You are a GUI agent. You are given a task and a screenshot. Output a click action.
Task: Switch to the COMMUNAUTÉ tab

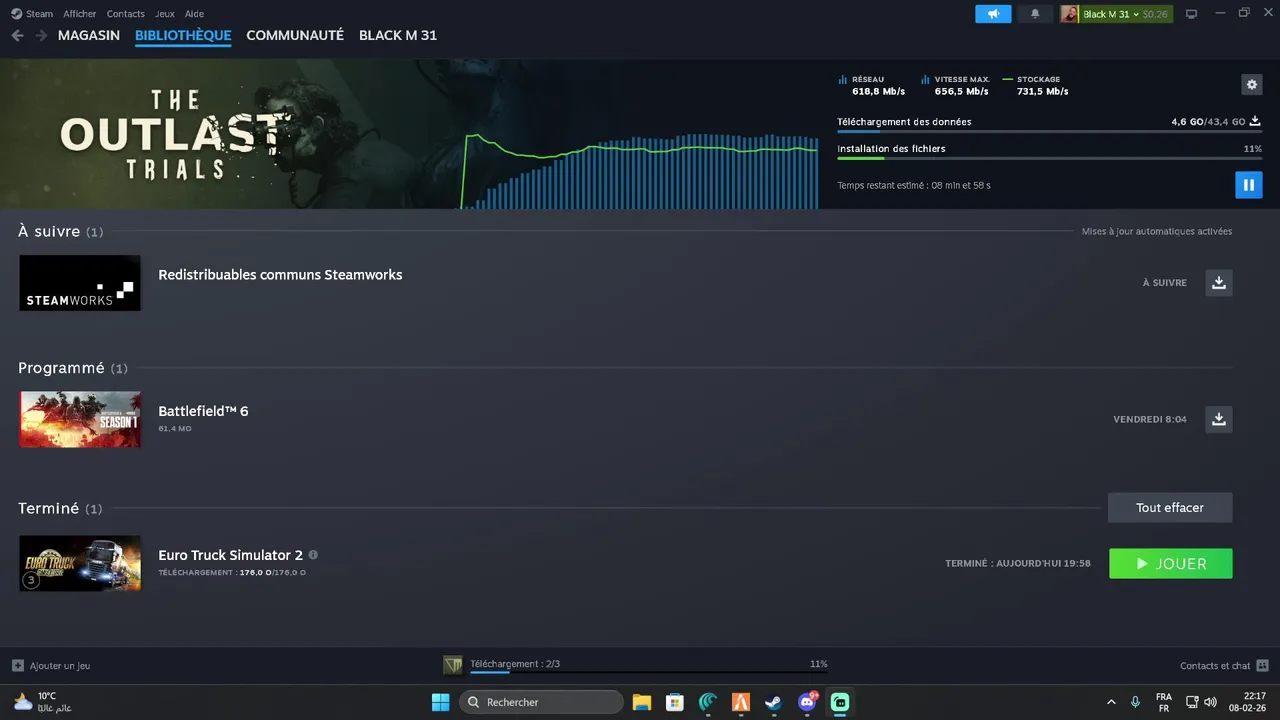pos(295,35)
